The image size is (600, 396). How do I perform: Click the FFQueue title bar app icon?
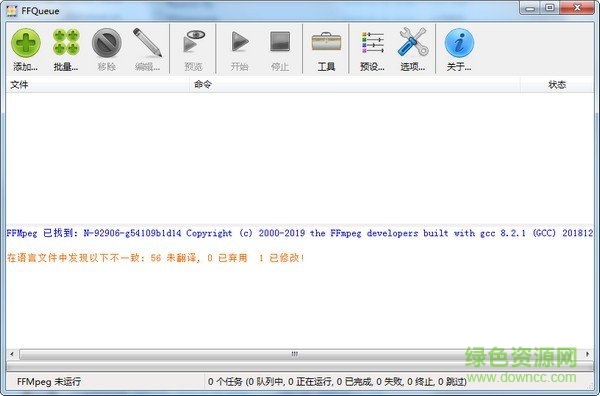pos(11,11)
